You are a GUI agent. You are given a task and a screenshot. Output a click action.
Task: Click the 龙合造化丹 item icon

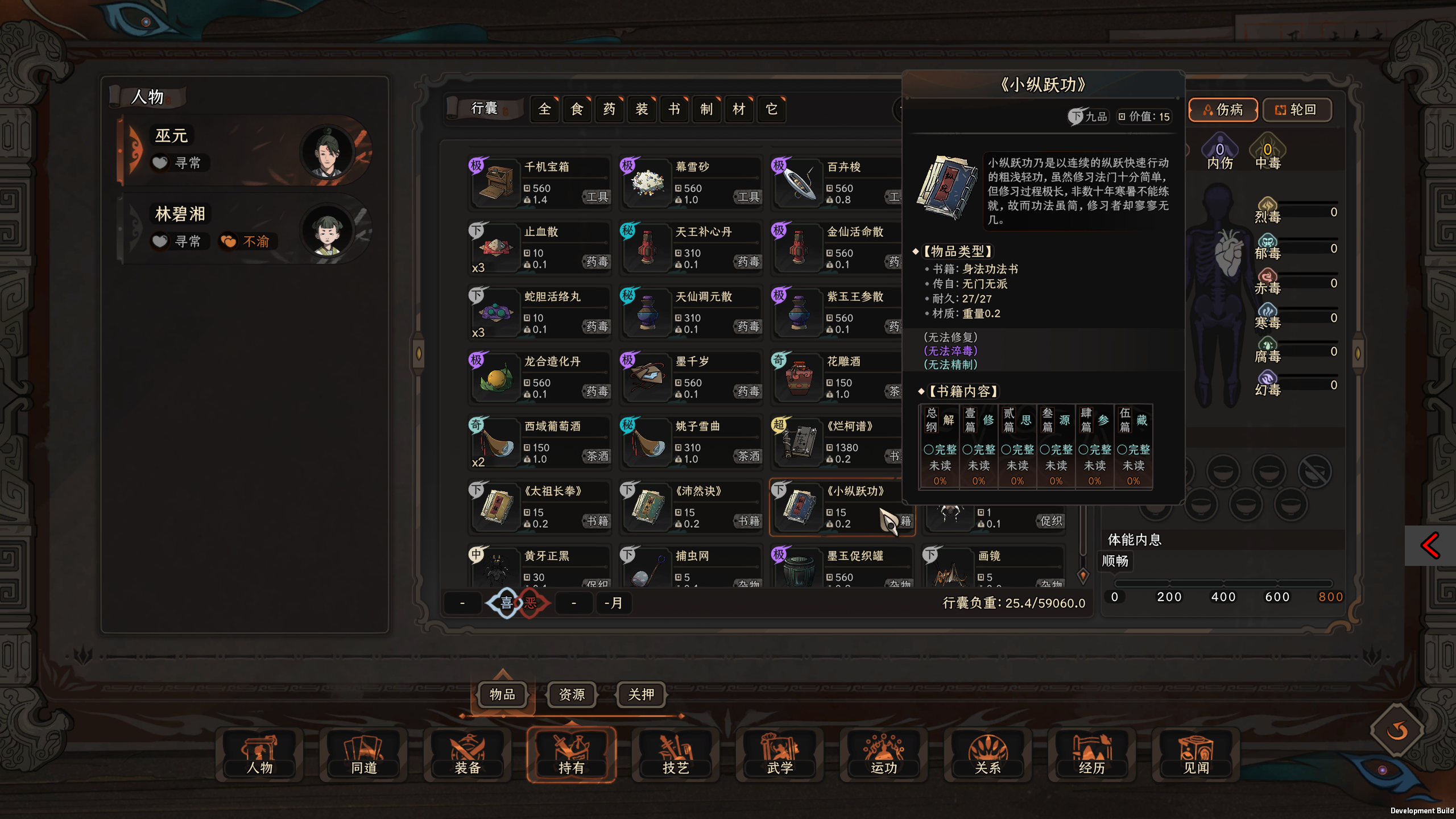tap(495, 377)
